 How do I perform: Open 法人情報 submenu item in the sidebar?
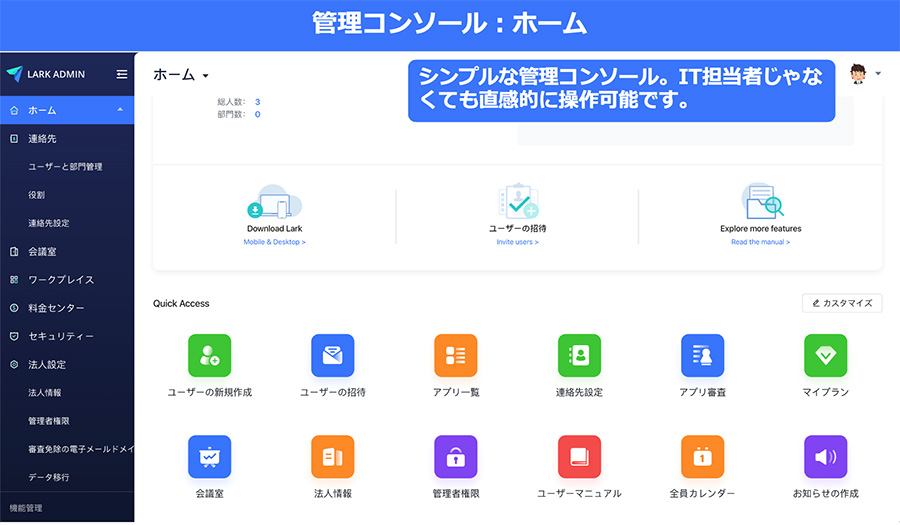click(x=45, y=392)
